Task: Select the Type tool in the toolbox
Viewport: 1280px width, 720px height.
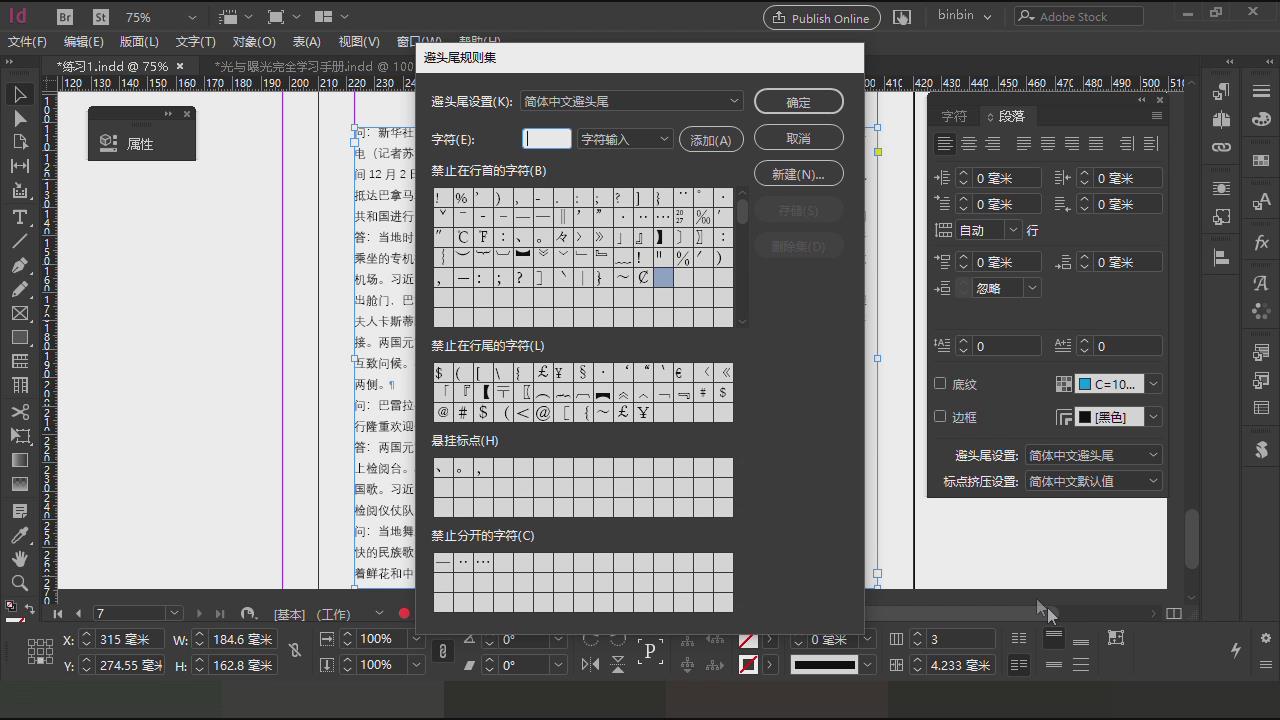Action: (x=19, y=216)
